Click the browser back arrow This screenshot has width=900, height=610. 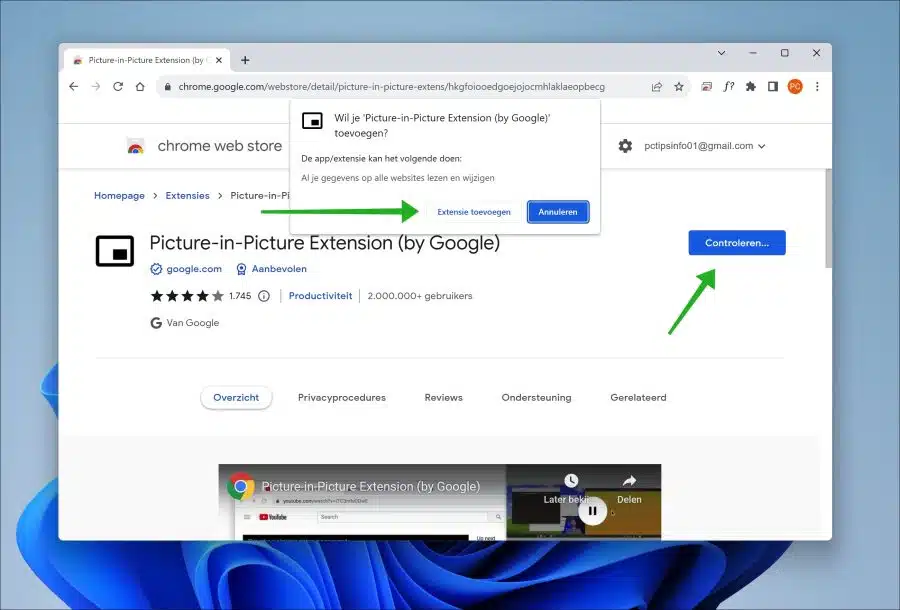[73, 87]
